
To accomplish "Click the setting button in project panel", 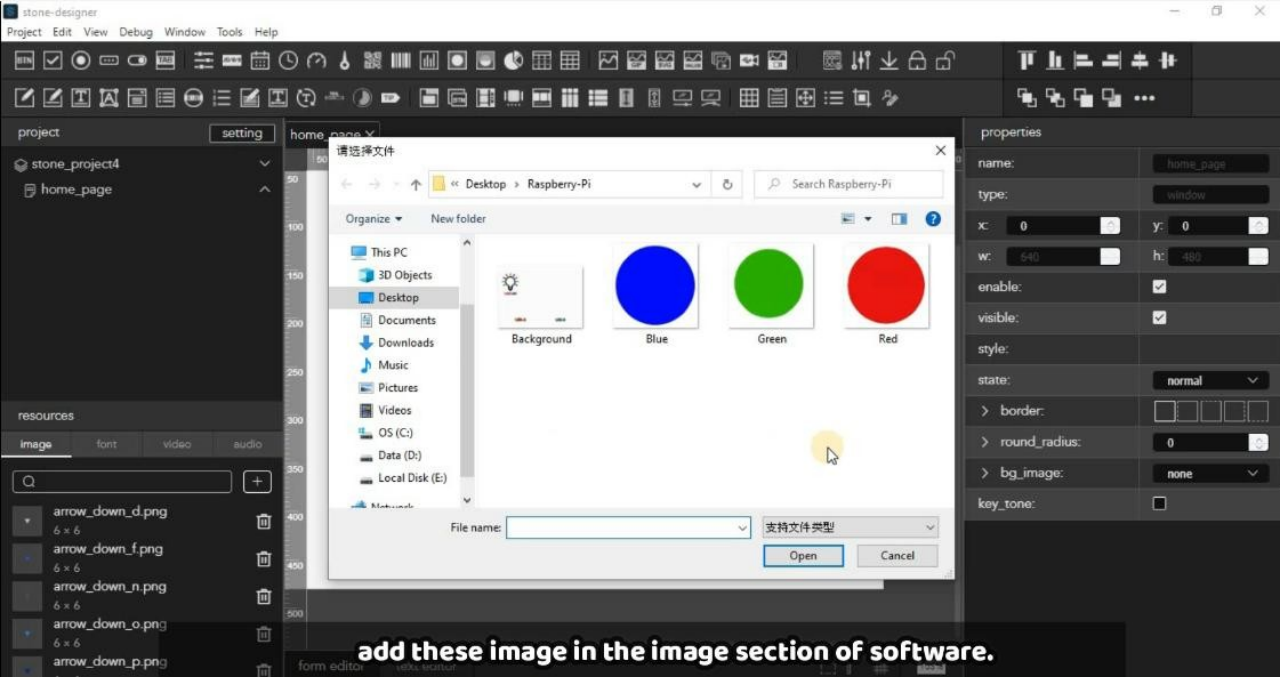I will pyautogui.click(x=242, y=133).
